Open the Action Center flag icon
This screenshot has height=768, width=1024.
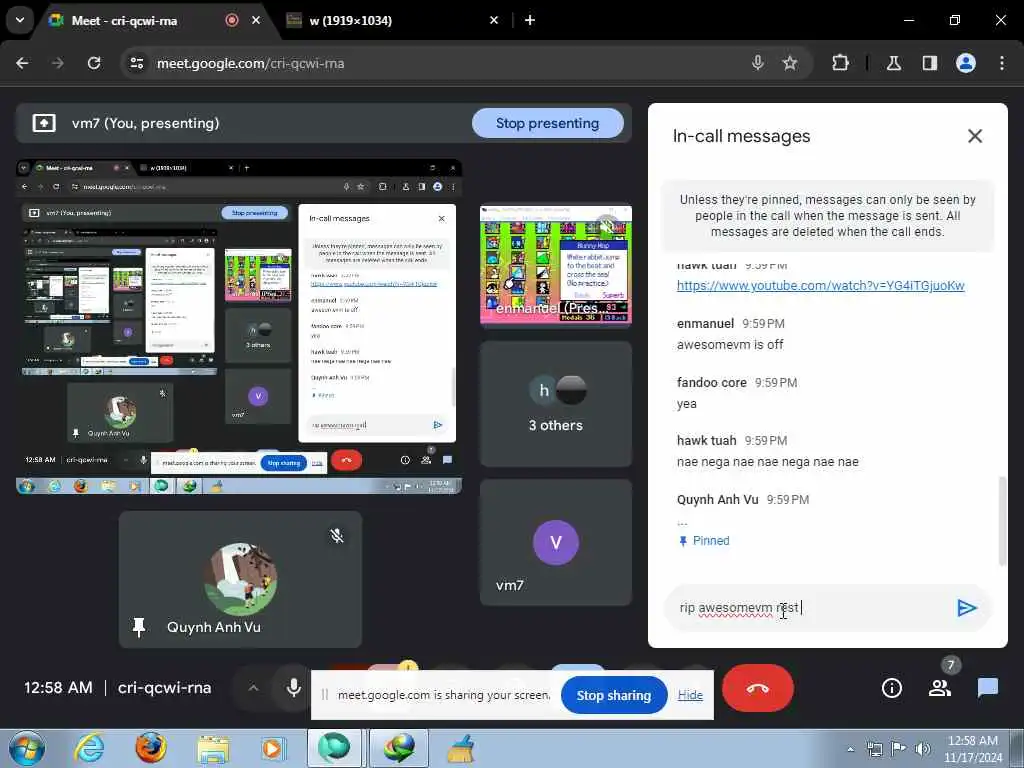click(899, 749)
